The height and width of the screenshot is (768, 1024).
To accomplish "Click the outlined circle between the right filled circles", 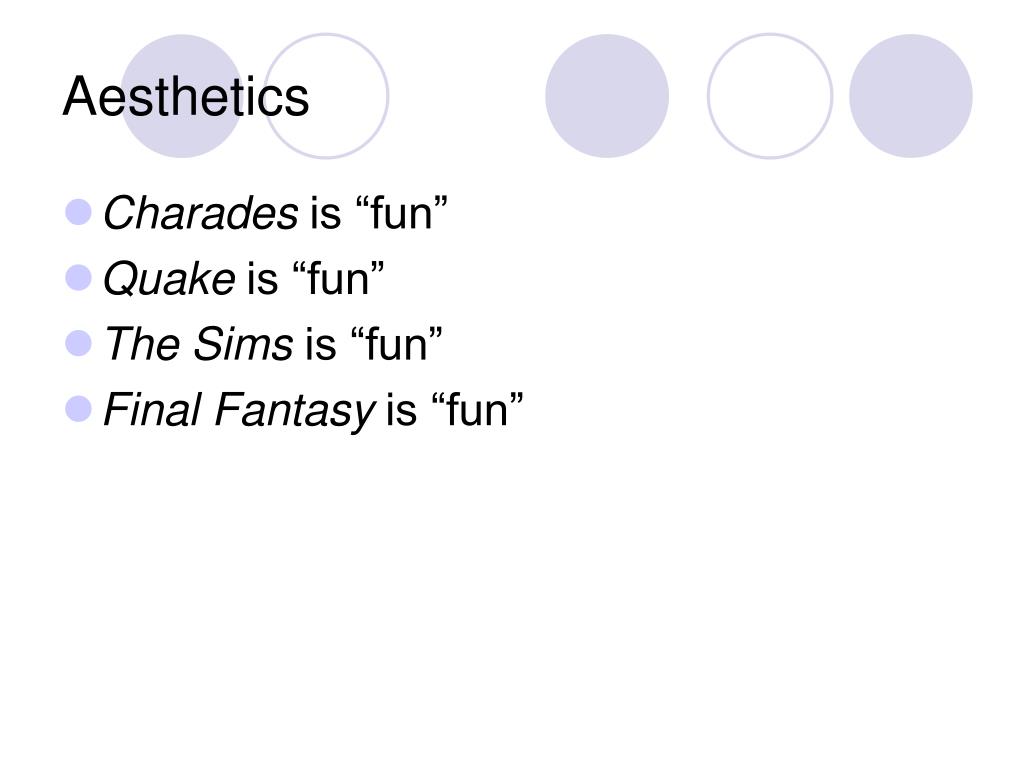I will [x=770, y=96].
